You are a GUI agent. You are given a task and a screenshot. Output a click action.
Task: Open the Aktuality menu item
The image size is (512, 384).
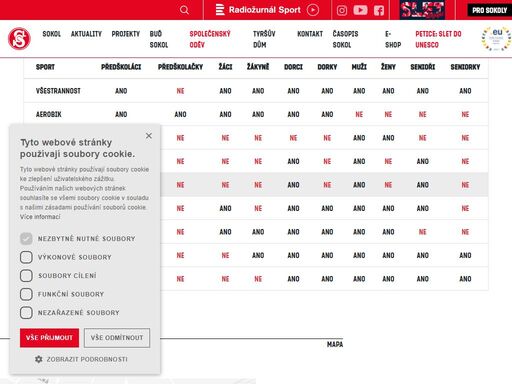(86, 34)
